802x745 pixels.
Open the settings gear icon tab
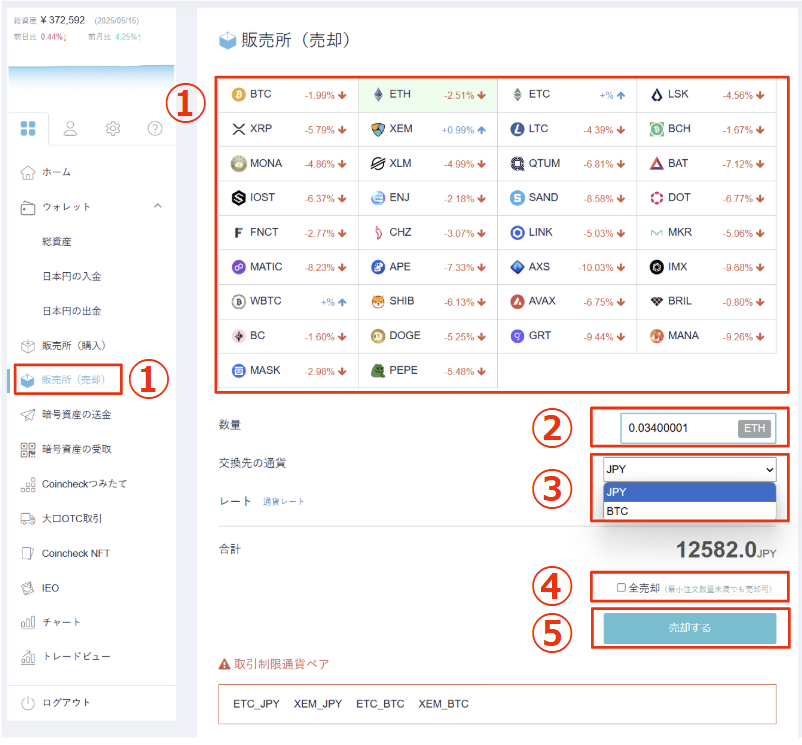(x=113, y=128)
